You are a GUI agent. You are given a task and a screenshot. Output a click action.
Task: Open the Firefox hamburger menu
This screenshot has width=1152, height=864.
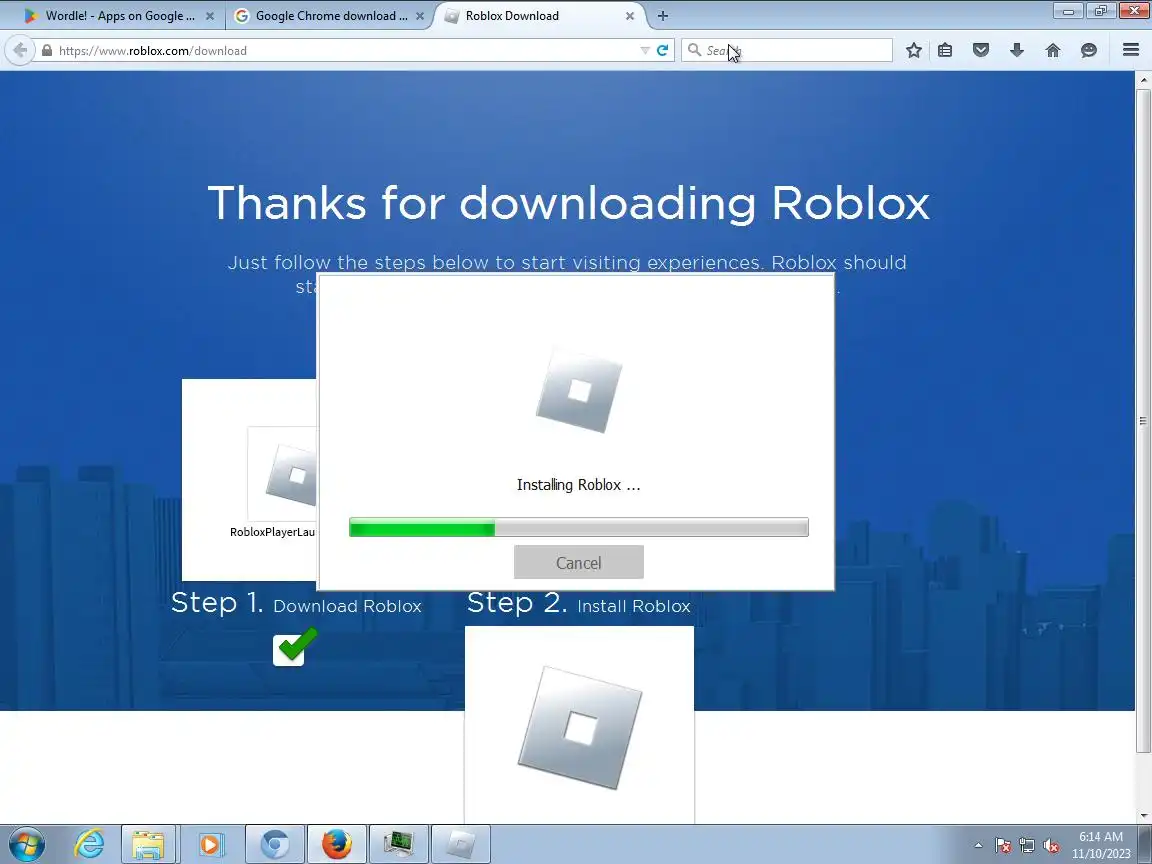[x=1131, y=50]
